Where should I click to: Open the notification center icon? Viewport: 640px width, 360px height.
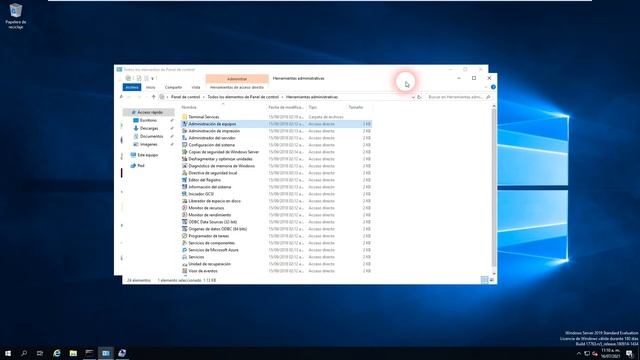pos(630,353)
